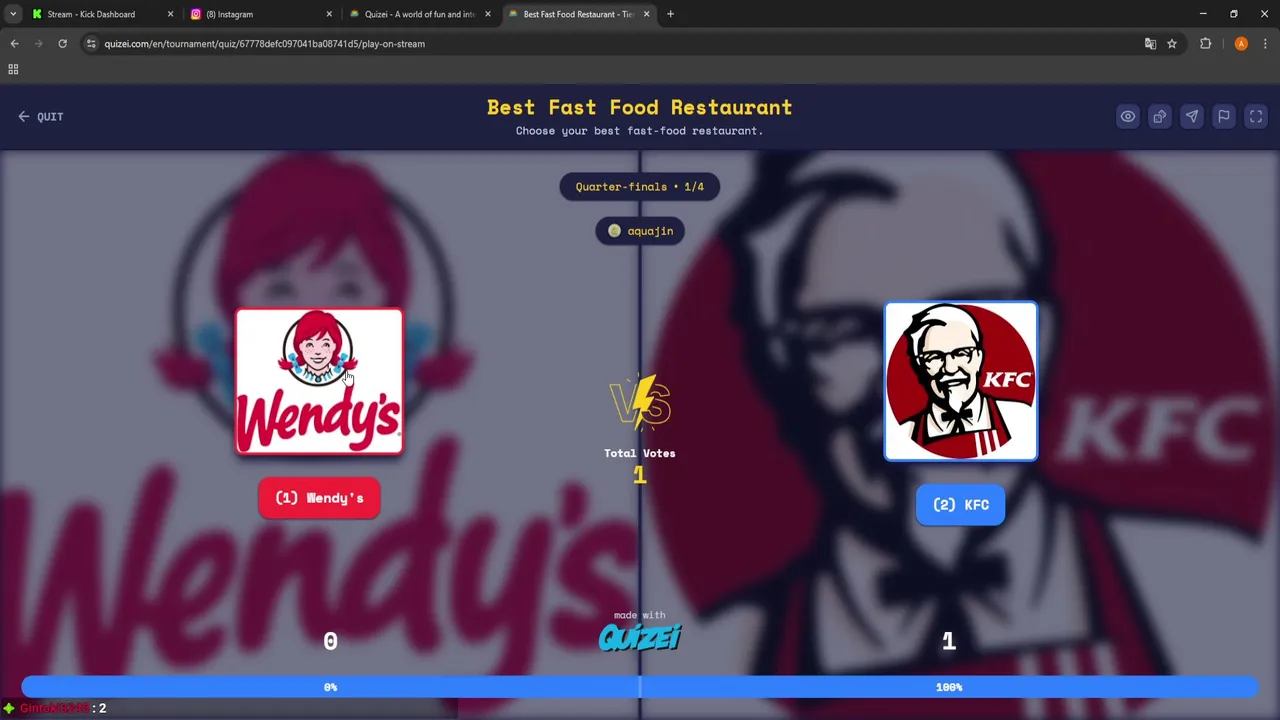Reload the current page
1280x720 pixels.
coord(62,44)
